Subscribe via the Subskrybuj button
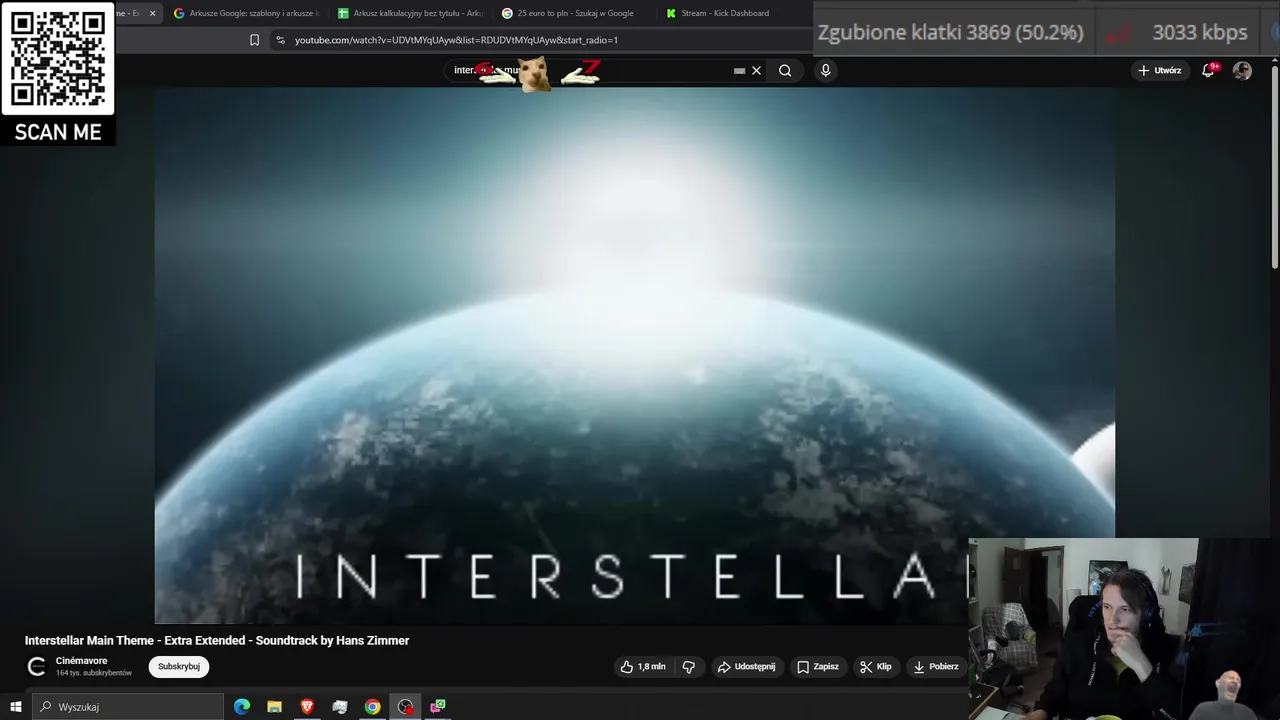1280x720 pixels. tap(179, 667)
